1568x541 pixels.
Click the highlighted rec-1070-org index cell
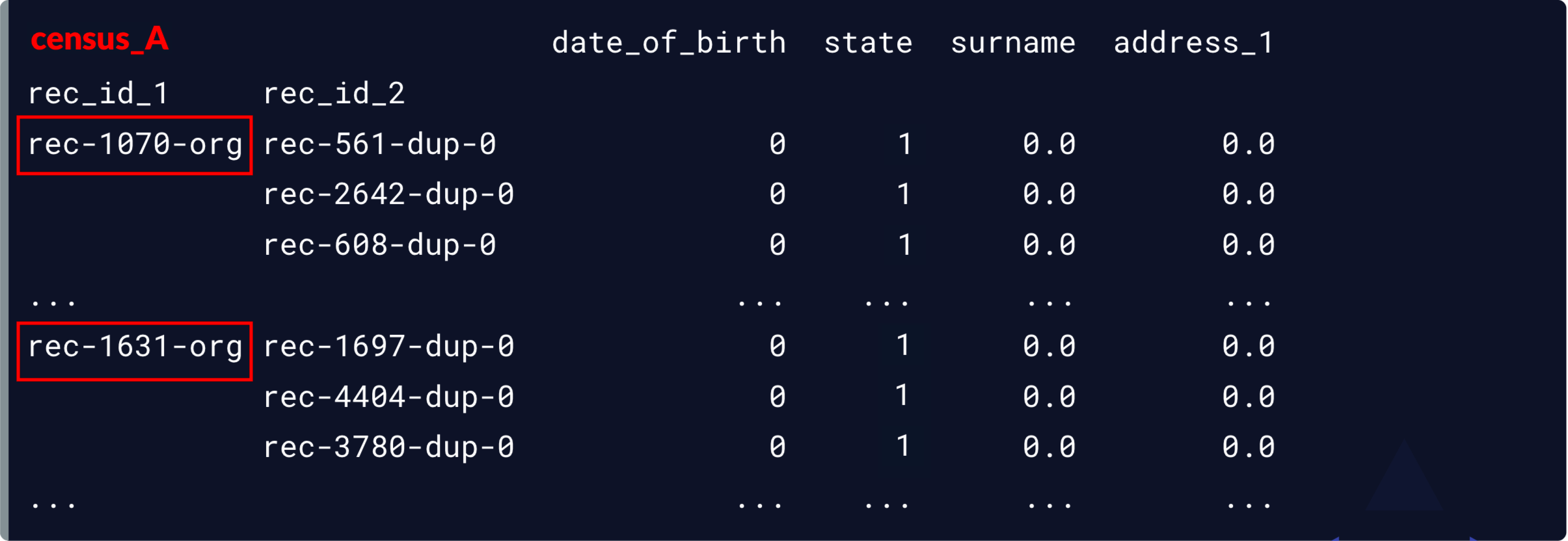click(x=135, y=145)
